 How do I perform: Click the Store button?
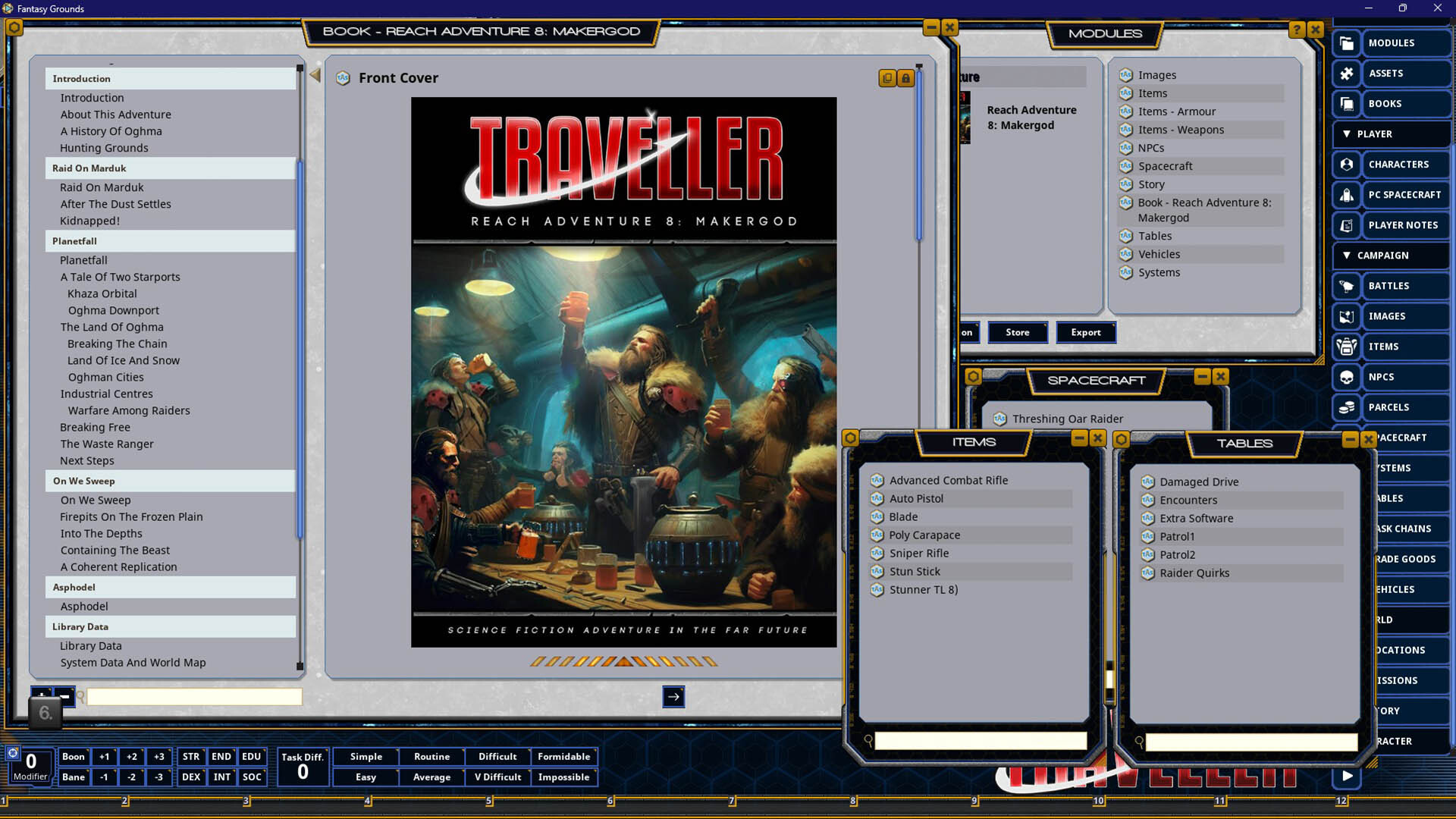[1018, 332]
